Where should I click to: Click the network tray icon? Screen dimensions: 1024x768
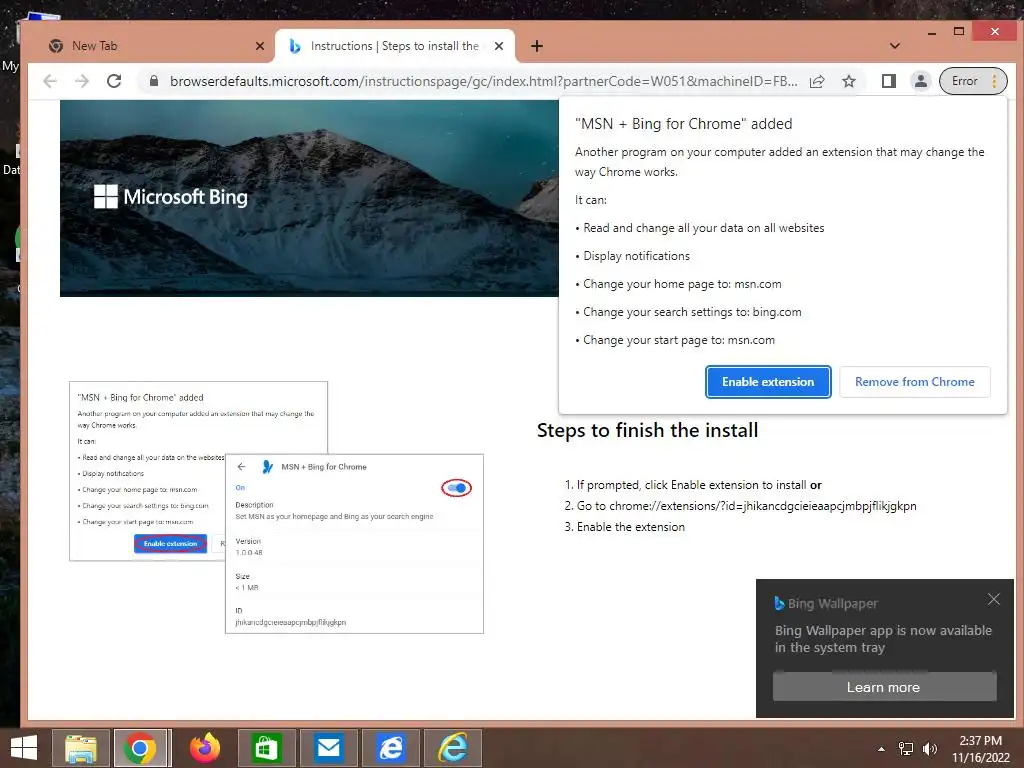pyautogui.click(x=906, y=749)
